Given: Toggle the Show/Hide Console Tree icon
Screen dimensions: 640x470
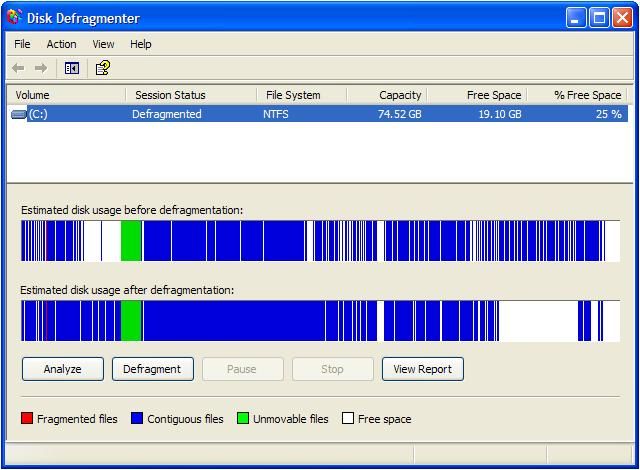Looking at the screenshot, I should coord(72,68).
